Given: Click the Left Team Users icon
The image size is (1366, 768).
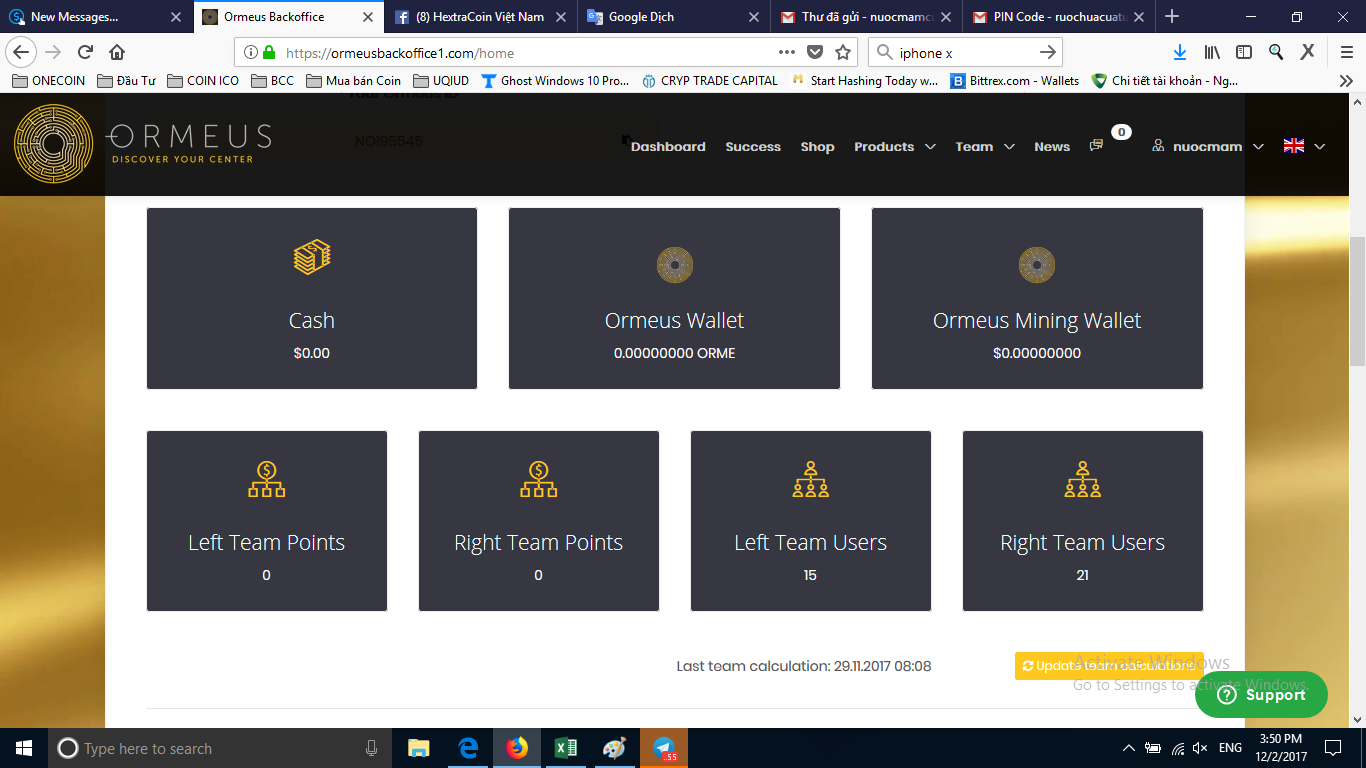Looking at the screenshot, I should tap(810, 479).
